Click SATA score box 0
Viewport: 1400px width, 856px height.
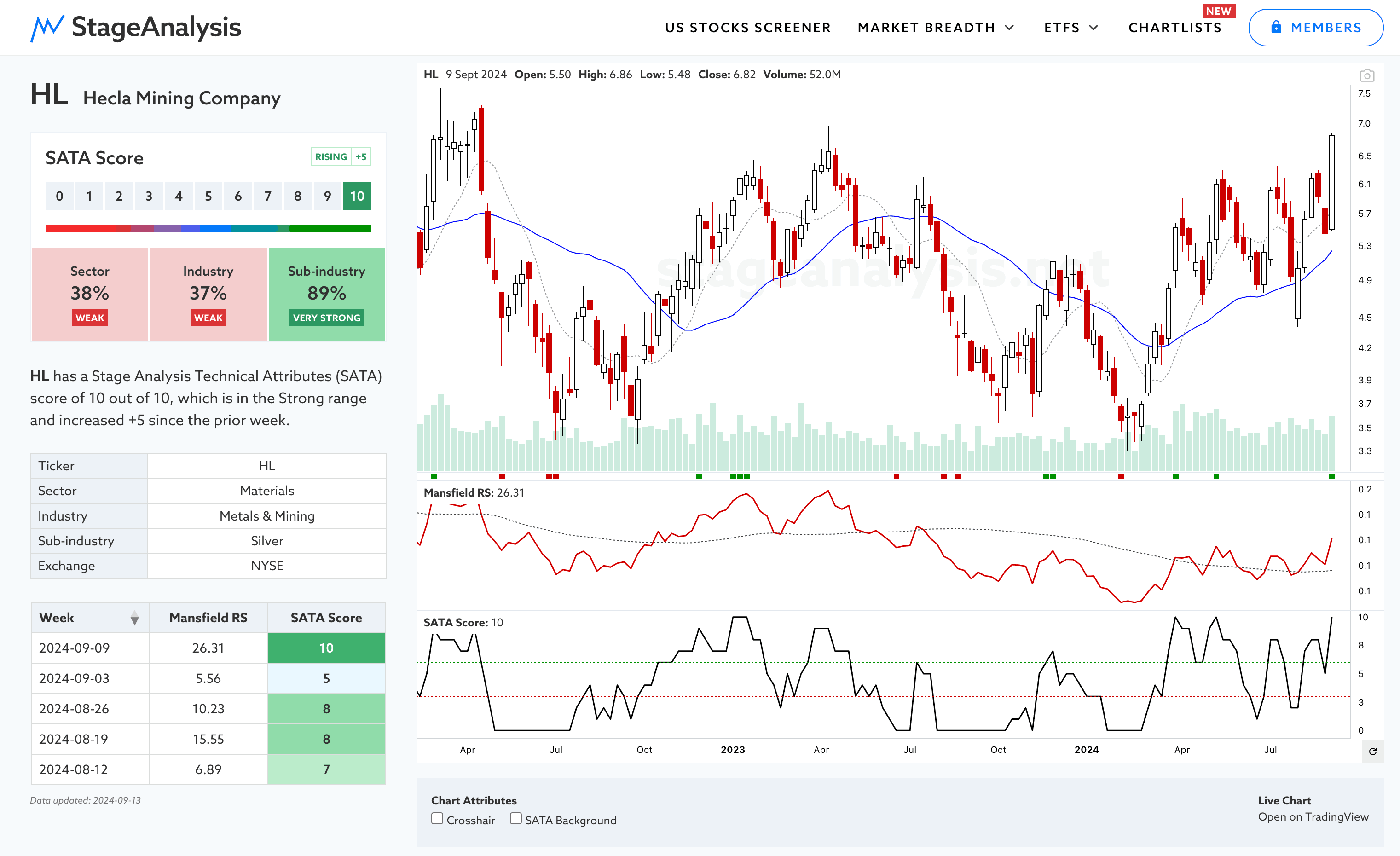click(x=59, y=196)
